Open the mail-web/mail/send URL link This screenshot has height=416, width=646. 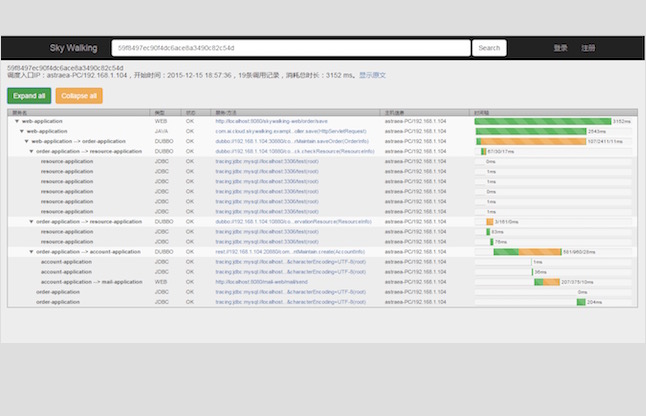(x=261, y=282)
